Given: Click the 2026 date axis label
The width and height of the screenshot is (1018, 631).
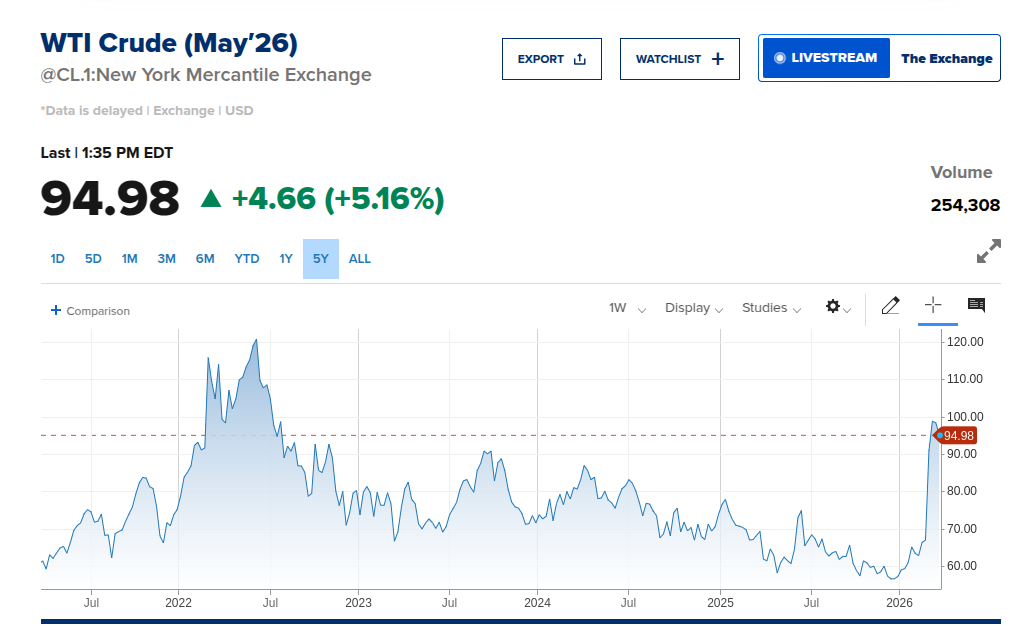Looking at the screenshot, I should (899, 602).
